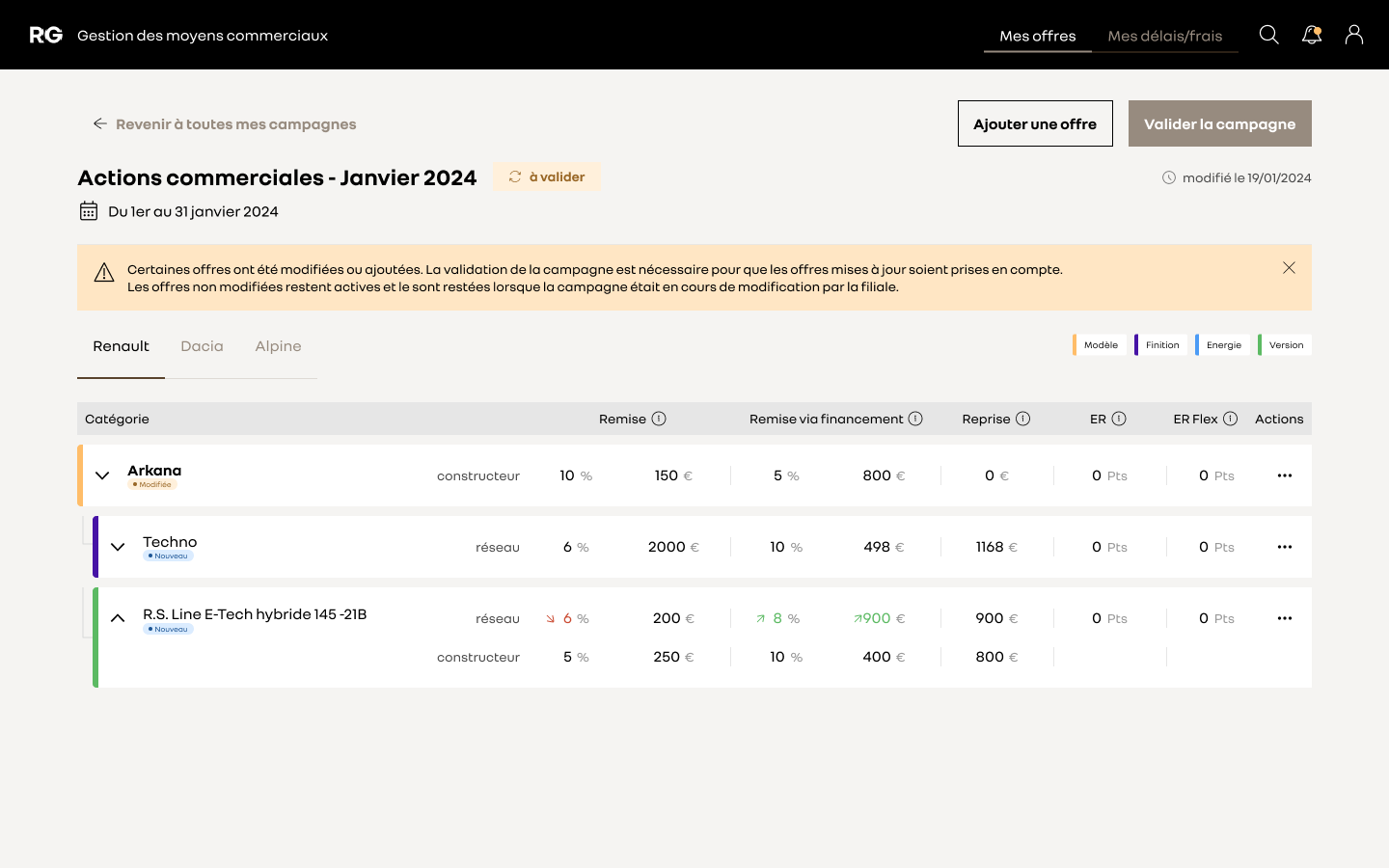Switch to Mes offres tab
Screen dimensions: 1389x868
tap(1038, 36)
